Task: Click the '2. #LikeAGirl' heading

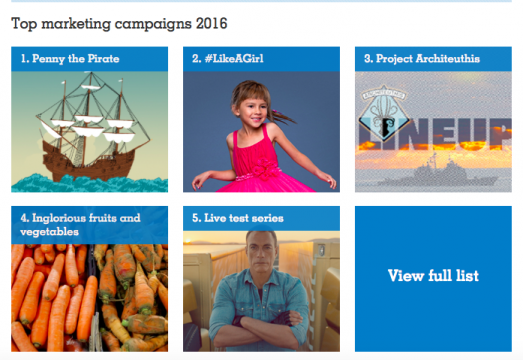Action: tap(228, 59)
